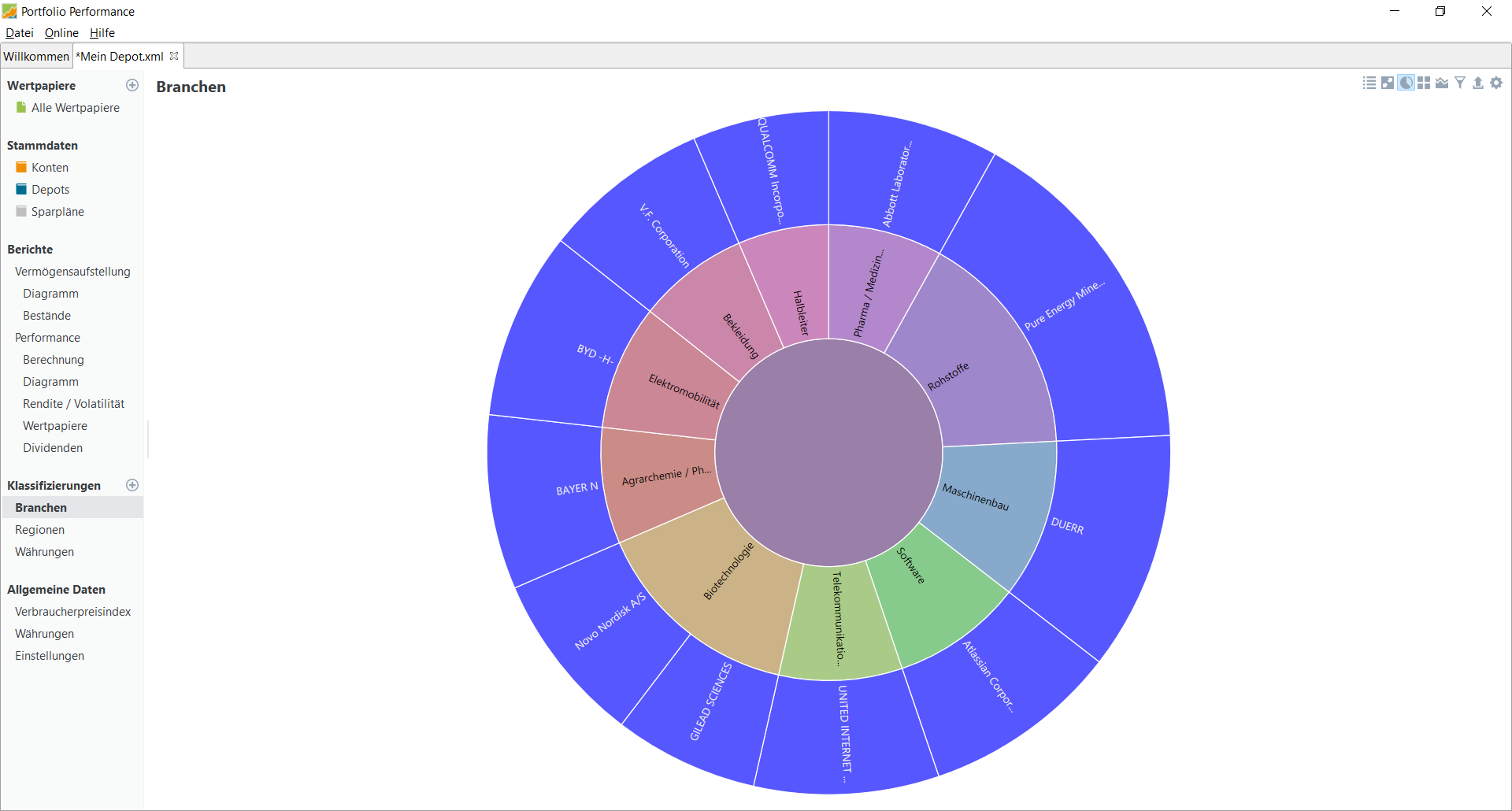Open Alle Wertpapiere list
This screenshot has width=1512, height=811.
pos(76,108)
